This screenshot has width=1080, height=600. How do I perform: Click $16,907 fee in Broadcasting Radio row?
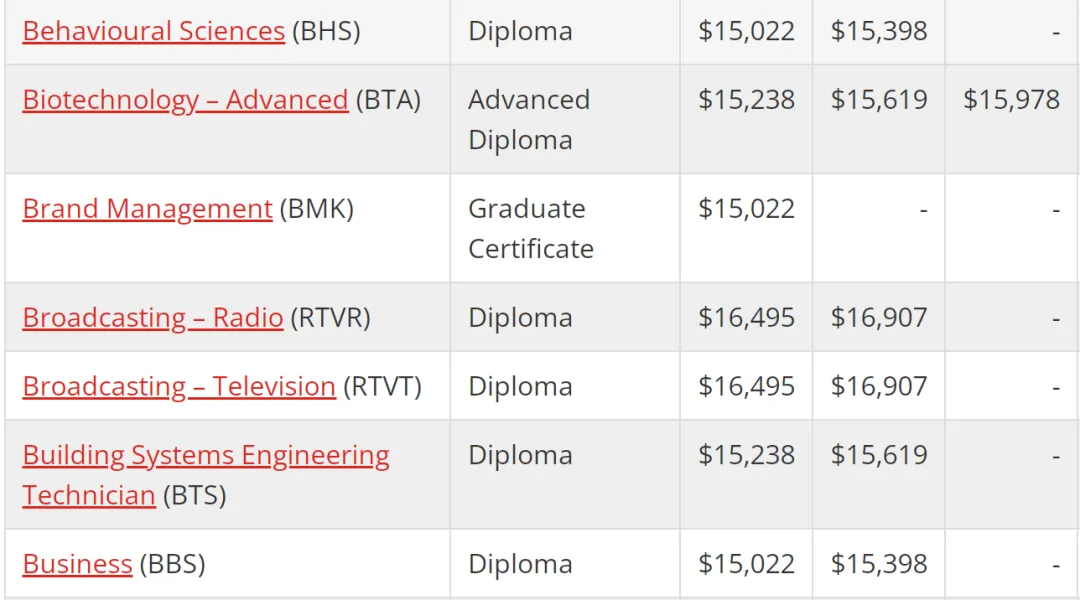point(879,318)
